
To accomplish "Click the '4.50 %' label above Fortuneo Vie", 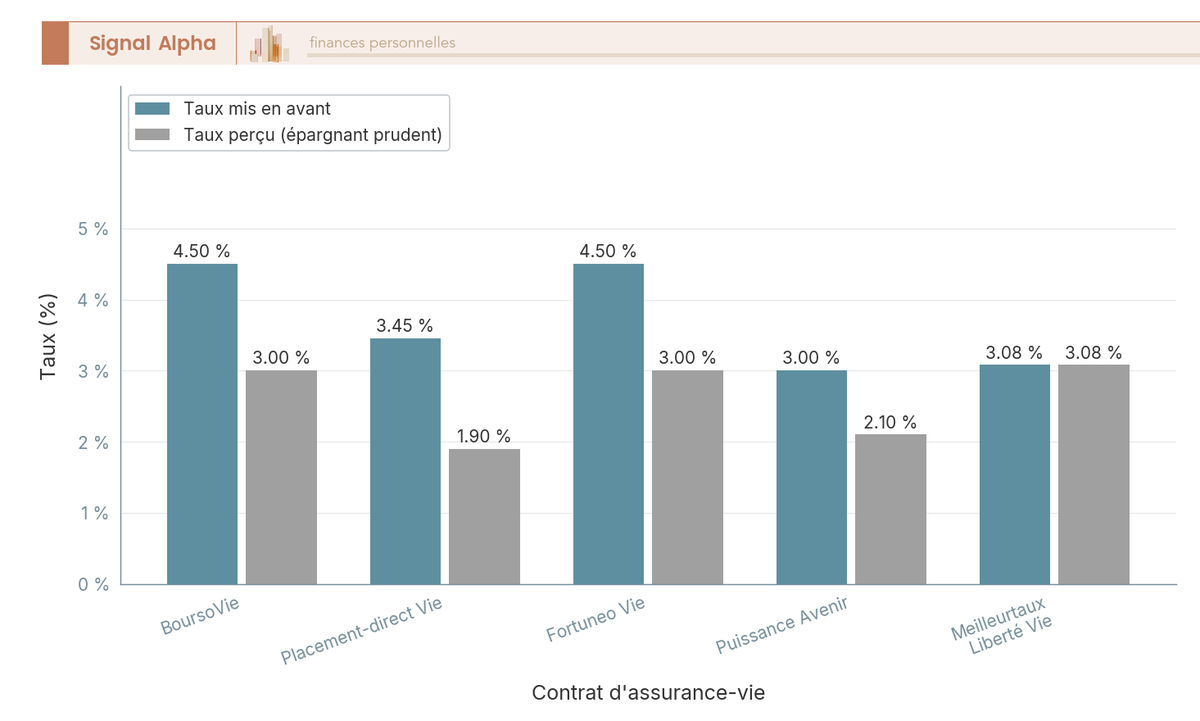I will coord(608,251).
